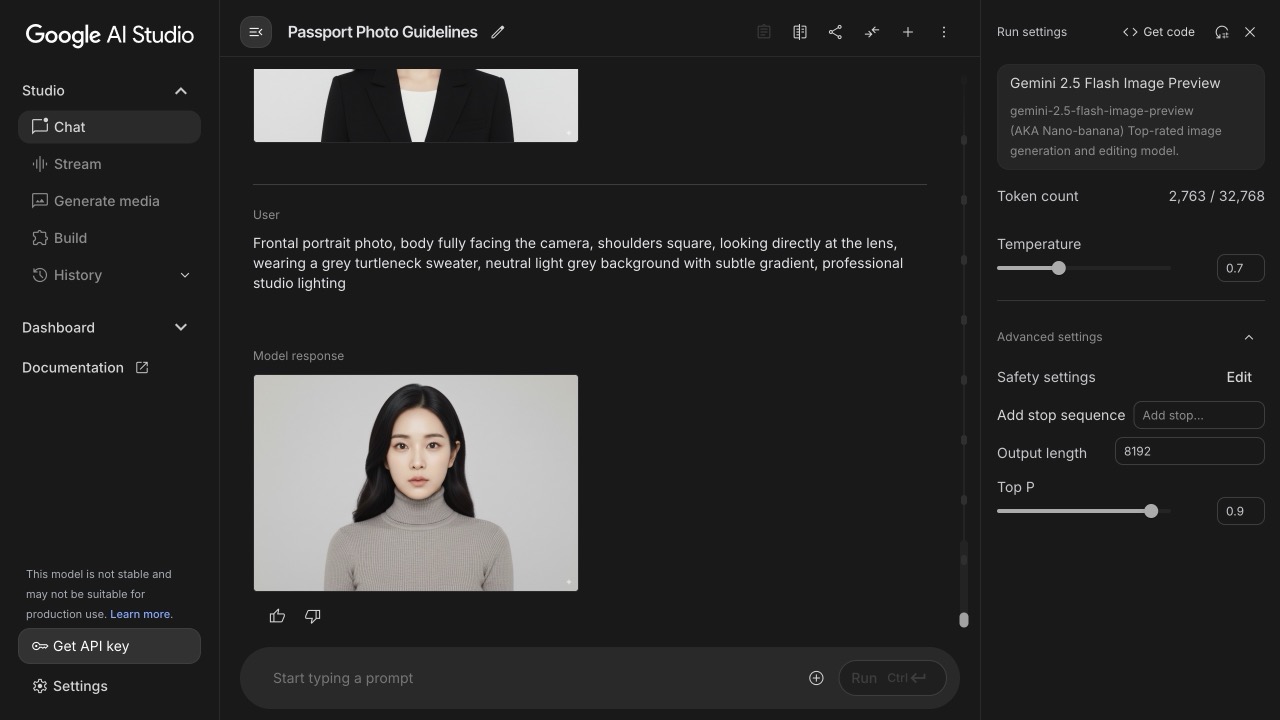Click the Run button
The height and width of the screenshot is (720, 1280).
pos(892,678)
